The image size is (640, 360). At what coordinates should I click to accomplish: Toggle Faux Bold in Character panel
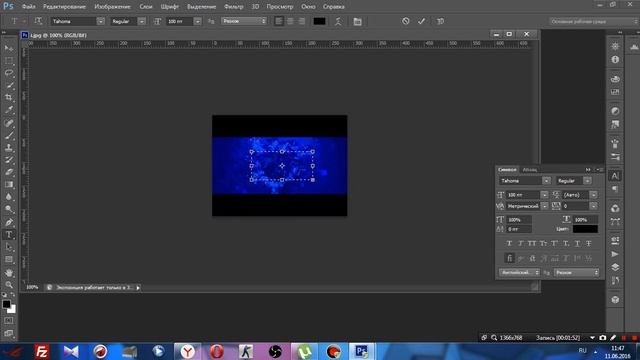click(x=509, y=243)
